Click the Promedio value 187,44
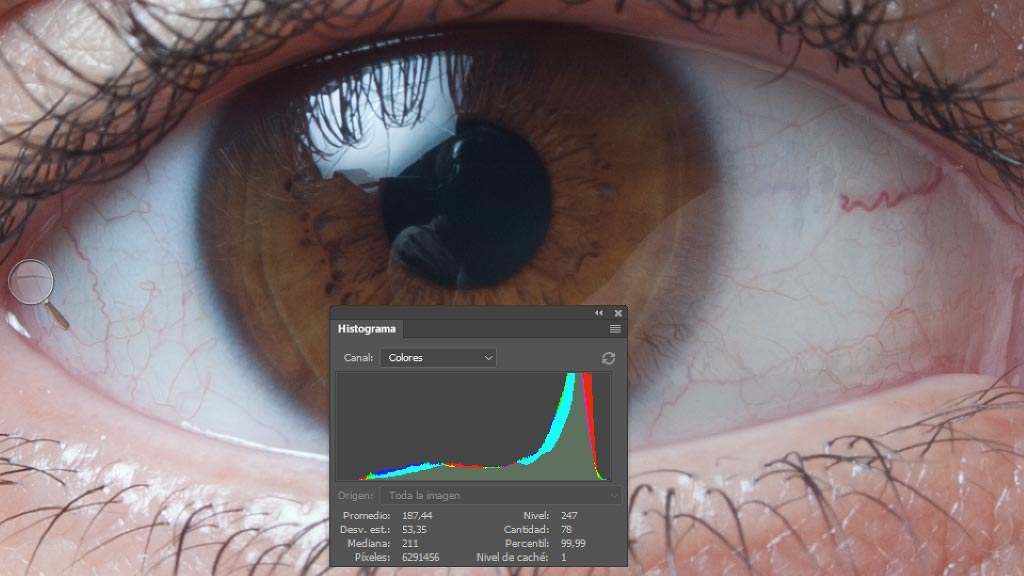This screenshot has height=576, width=1024. point(417,516)
